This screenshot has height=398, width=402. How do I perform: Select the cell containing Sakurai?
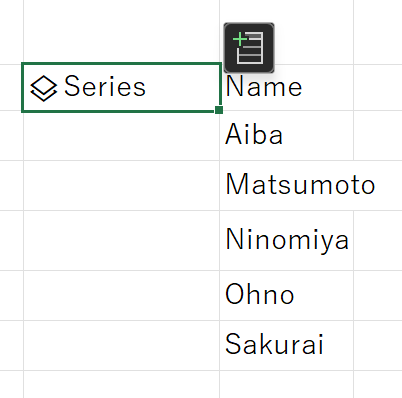click(287, 345)
